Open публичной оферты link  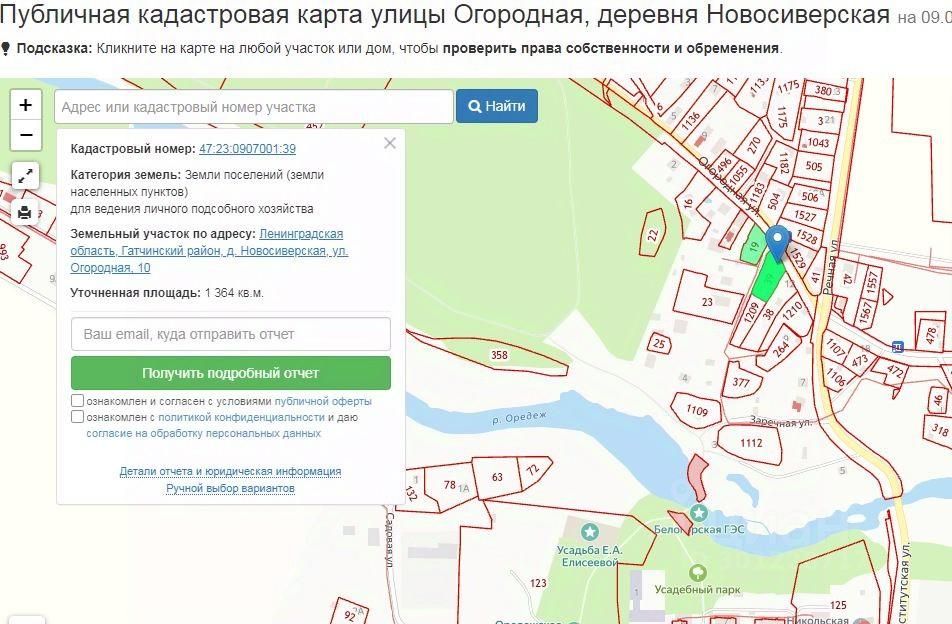(323, 401)
